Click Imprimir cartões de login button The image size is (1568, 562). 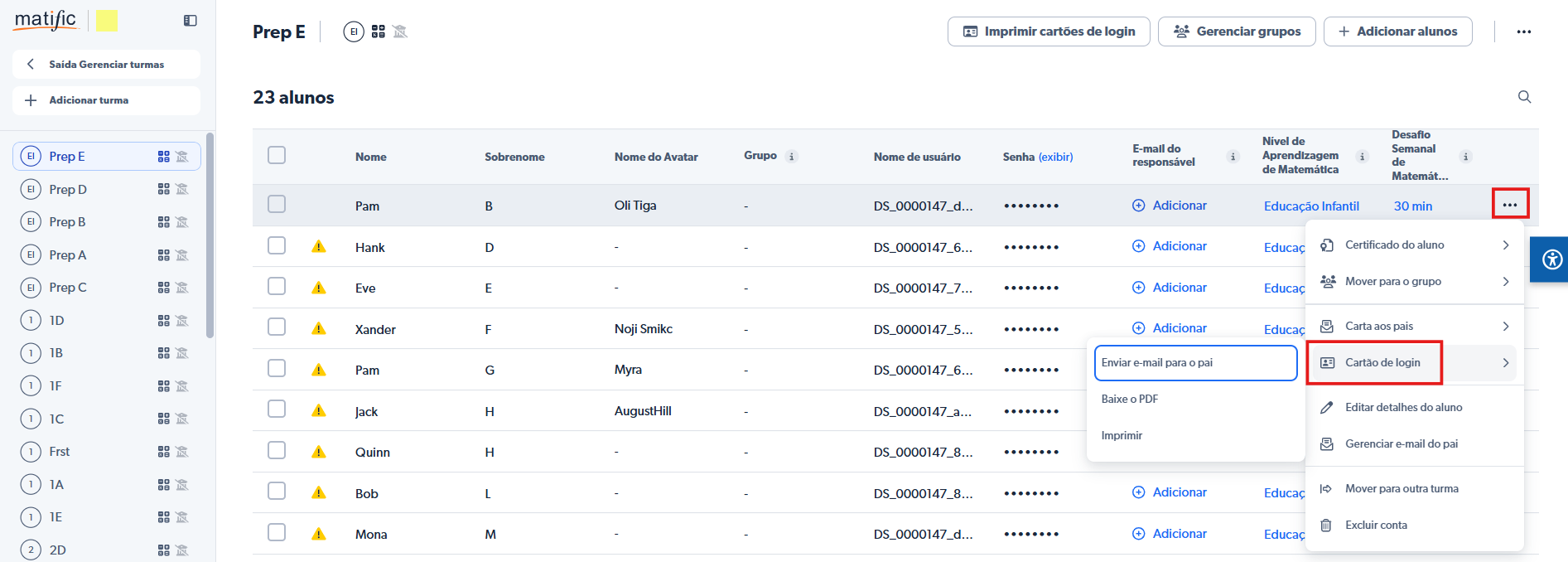tap(1049, 31)
